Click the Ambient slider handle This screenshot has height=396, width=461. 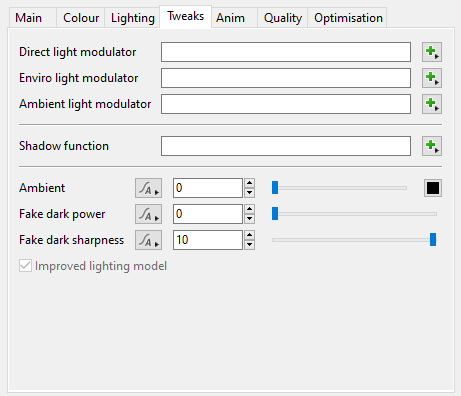275,188
